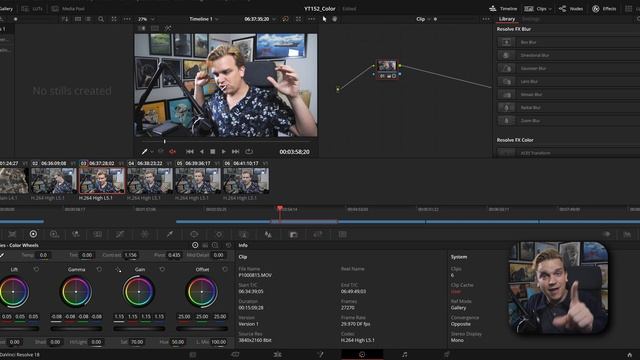Click the Pivot value field 0.435
Image resolution: width=640 pixels, height=360 pixels.
(174, 255)
